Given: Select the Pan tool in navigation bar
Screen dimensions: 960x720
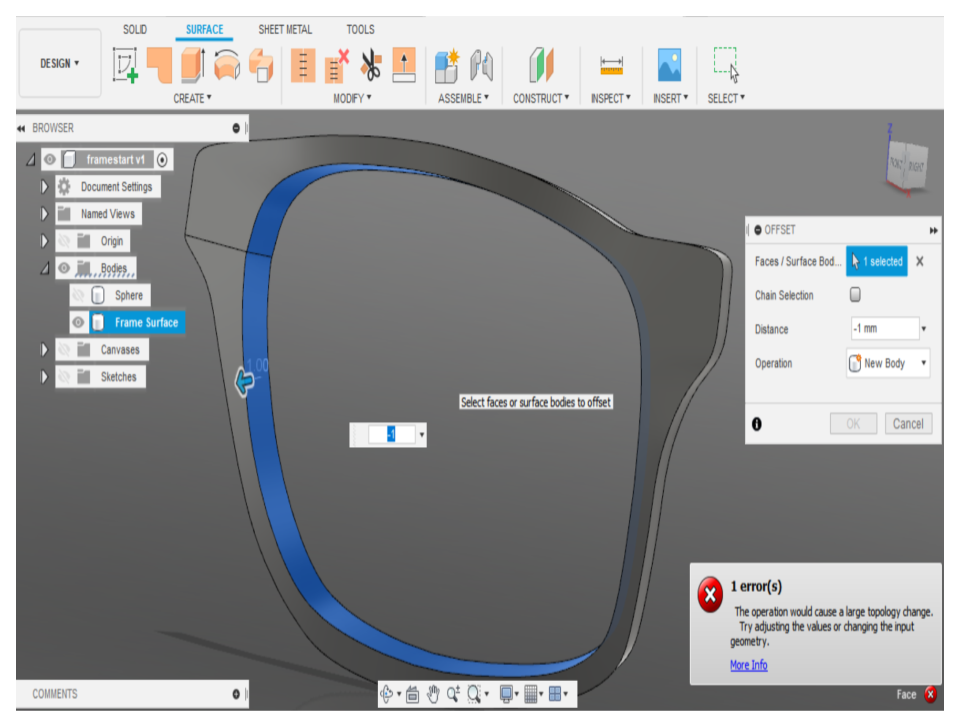Looking at the screenshot, I should 434,694.
